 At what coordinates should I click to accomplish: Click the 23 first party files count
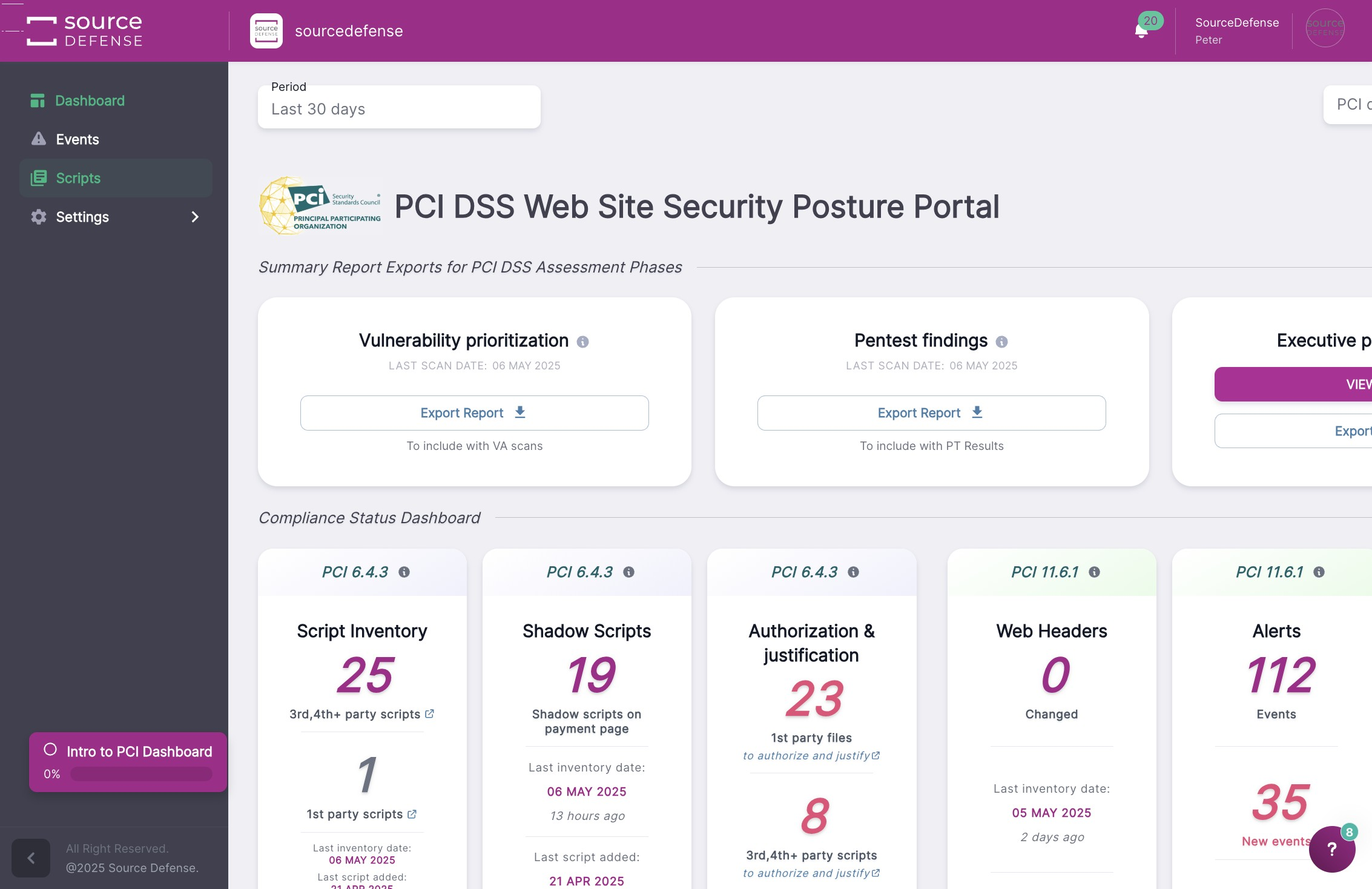(x=814, y=699)
